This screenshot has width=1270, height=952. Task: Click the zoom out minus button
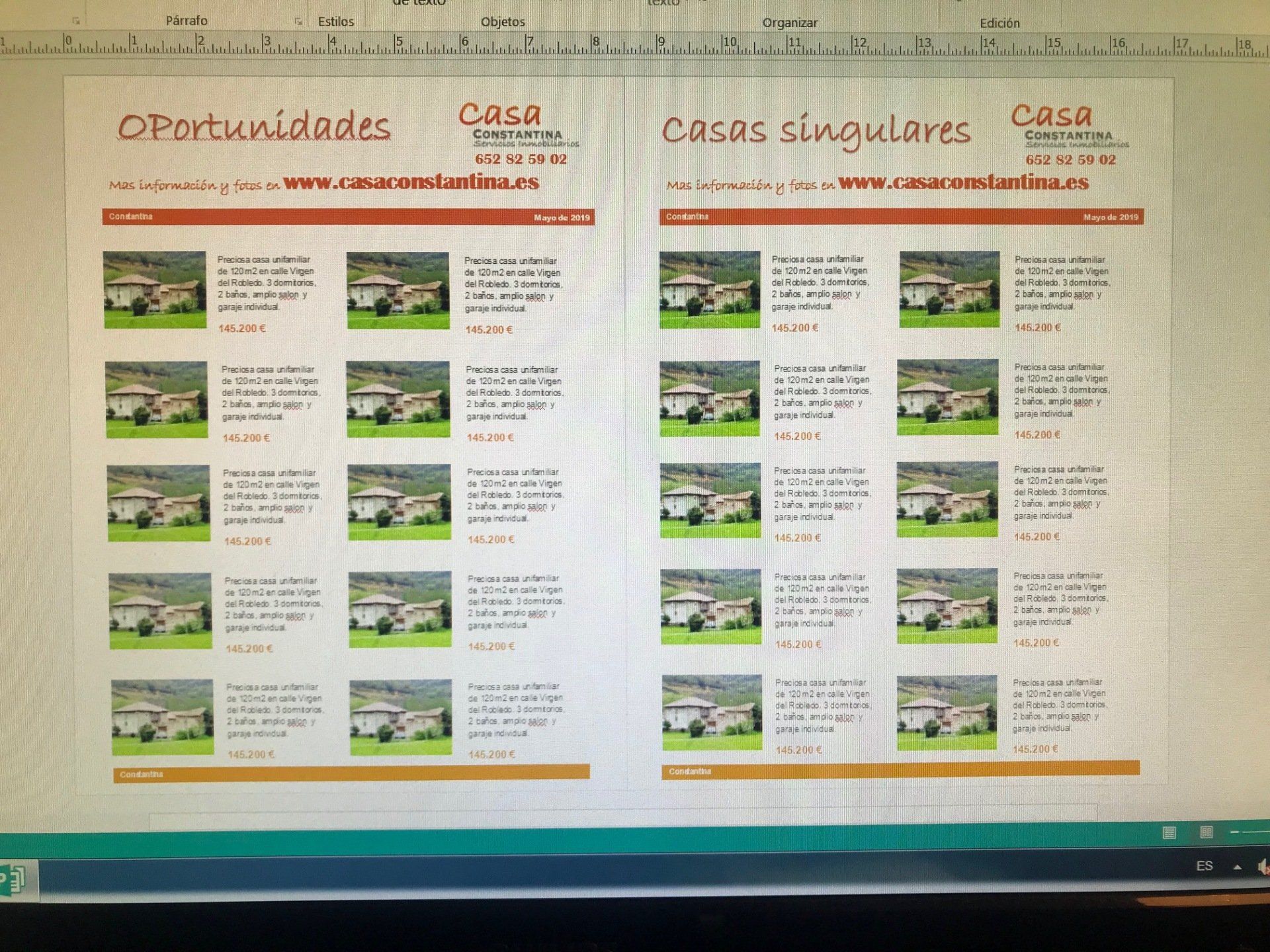click(x=1234, y=832)
